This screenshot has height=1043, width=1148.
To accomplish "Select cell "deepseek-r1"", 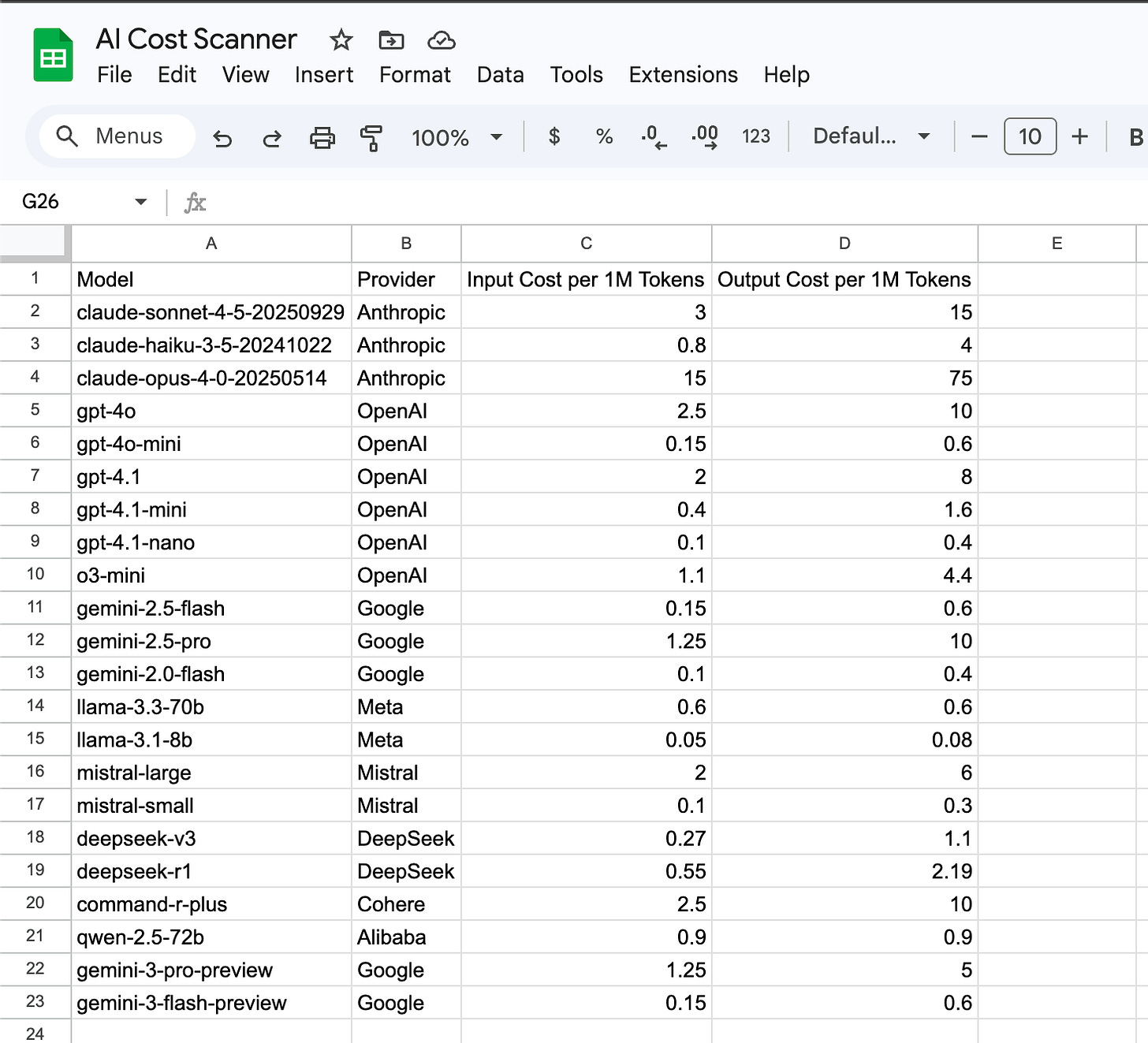I will click(211, 871).
